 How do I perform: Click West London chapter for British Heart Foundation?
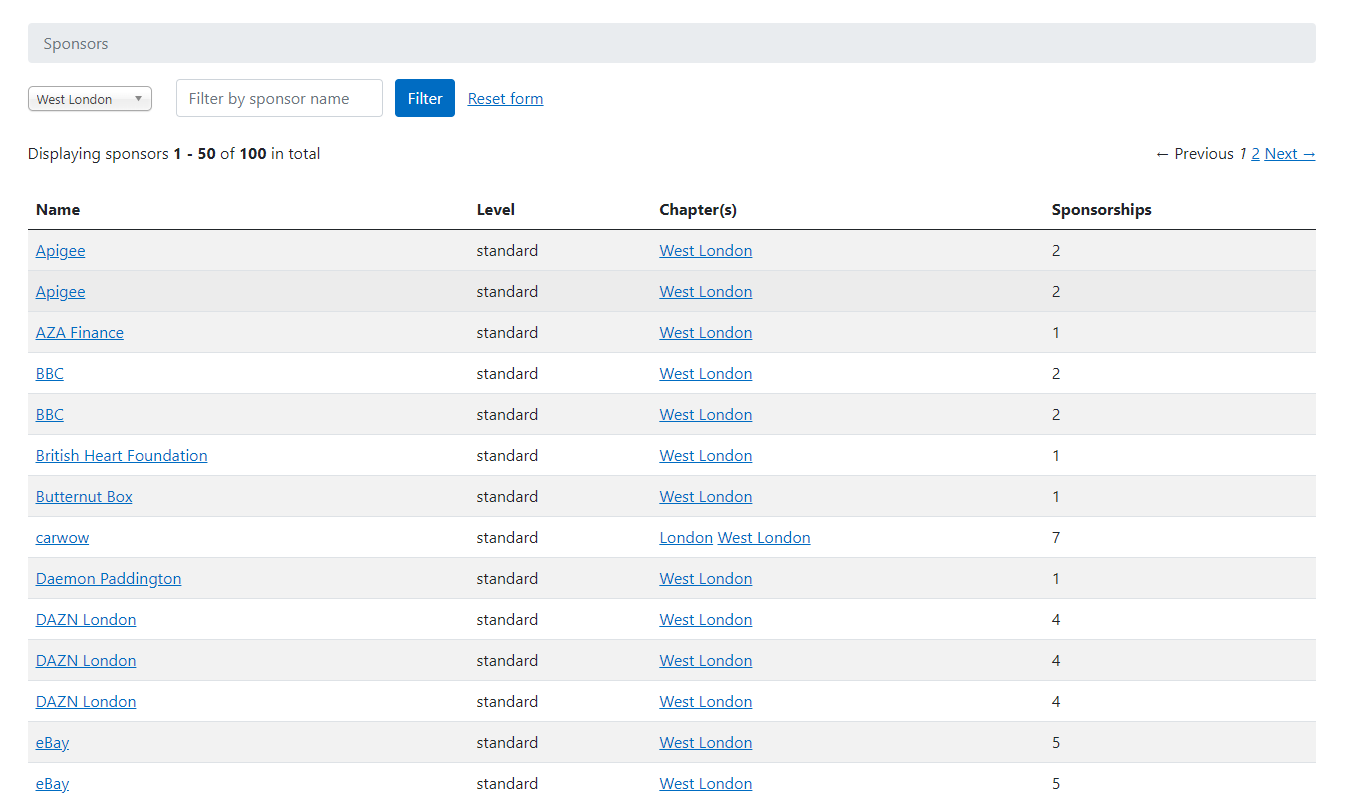(706, 456)
